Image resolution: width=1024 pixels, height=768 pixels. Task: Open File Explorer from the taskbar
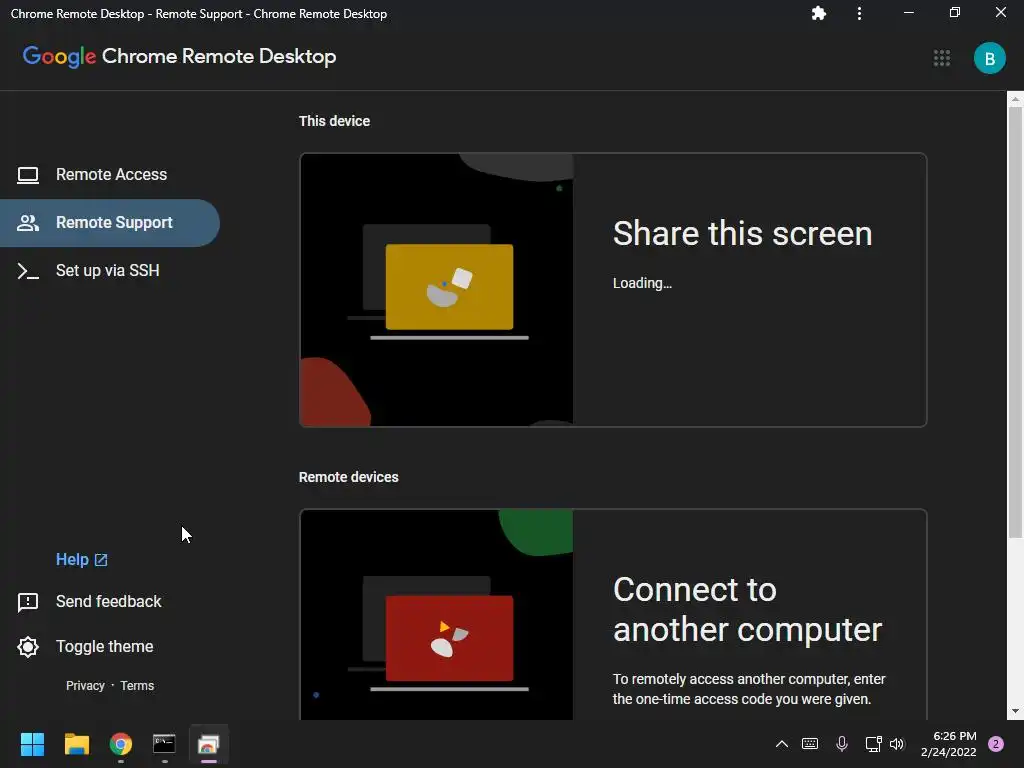click(x=76, y=744)
